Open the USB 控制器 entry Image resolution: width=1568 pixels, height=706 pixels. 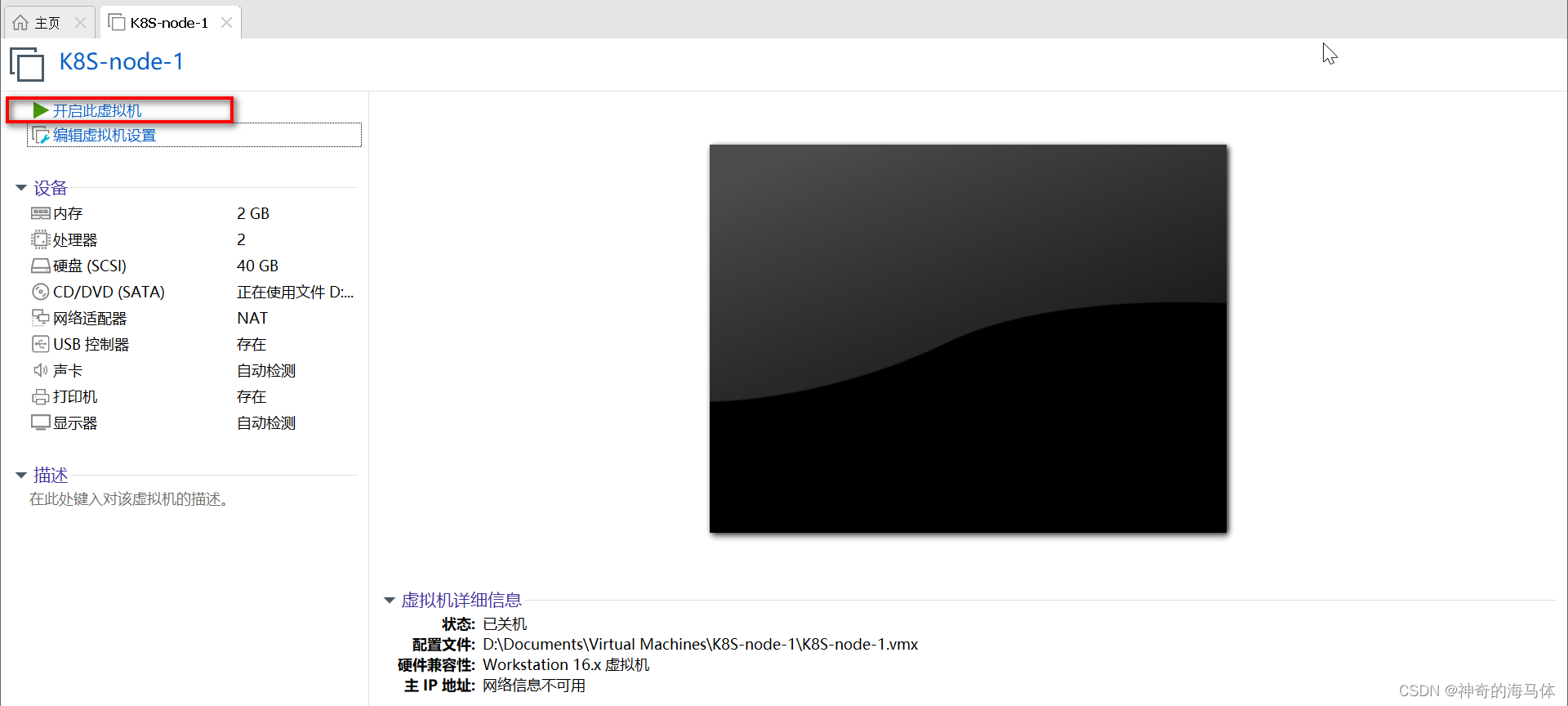(x=91, y=344)
